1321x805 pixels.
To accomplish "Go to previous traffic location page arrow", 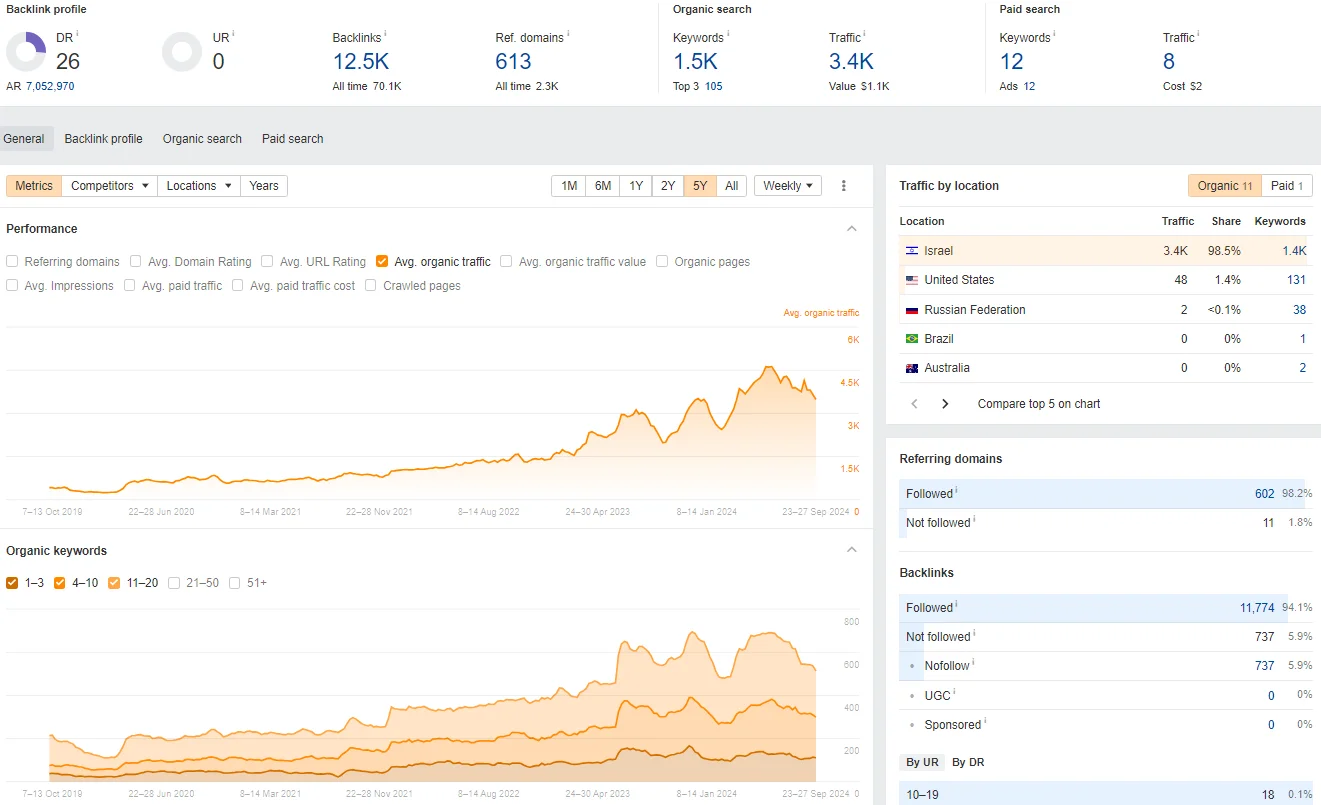I will (914, 404).
